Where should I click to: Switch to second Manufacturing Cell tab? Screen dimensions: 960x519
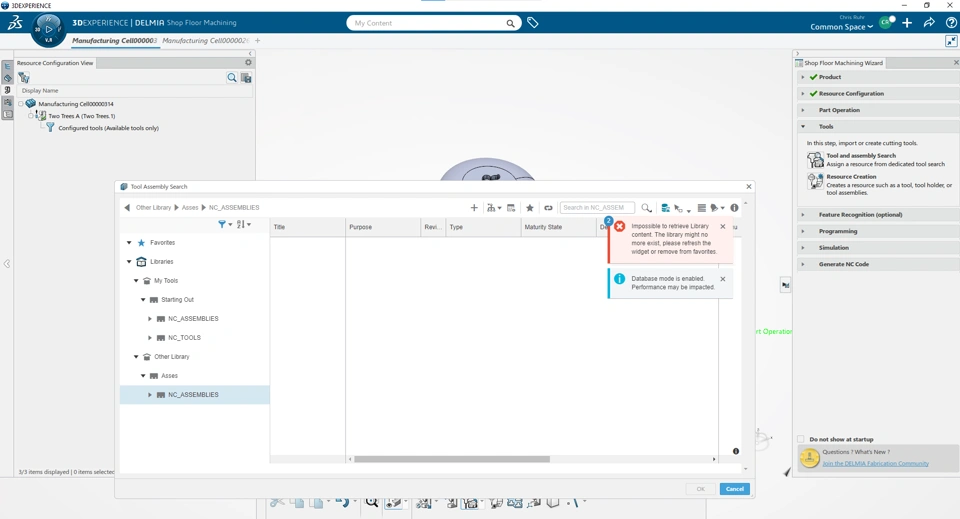point(205,40)
